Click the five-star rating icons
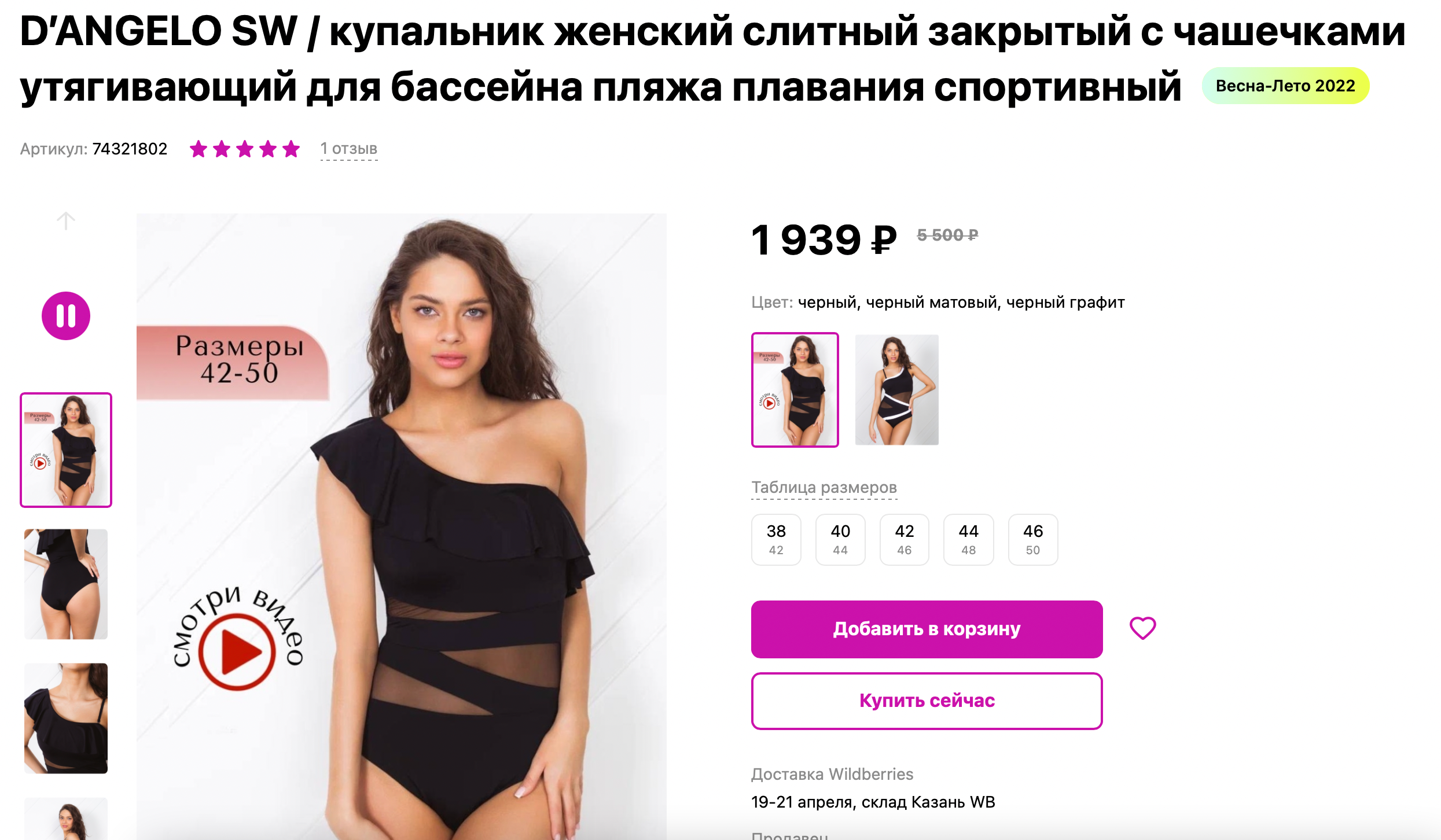 click(245, 149)
